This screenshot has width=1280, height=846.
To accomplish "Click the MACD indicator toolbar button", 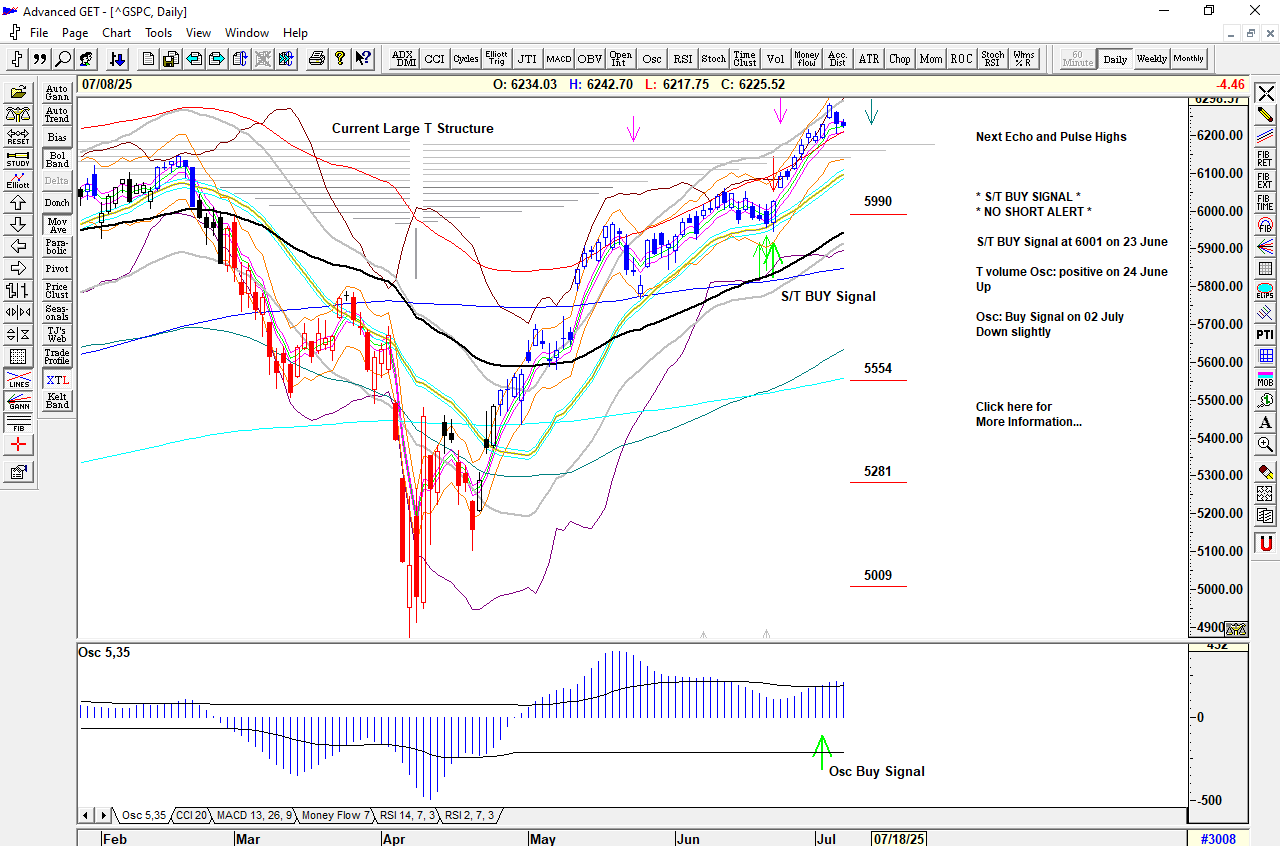I will pyautogui.click(x=558, y=59).
